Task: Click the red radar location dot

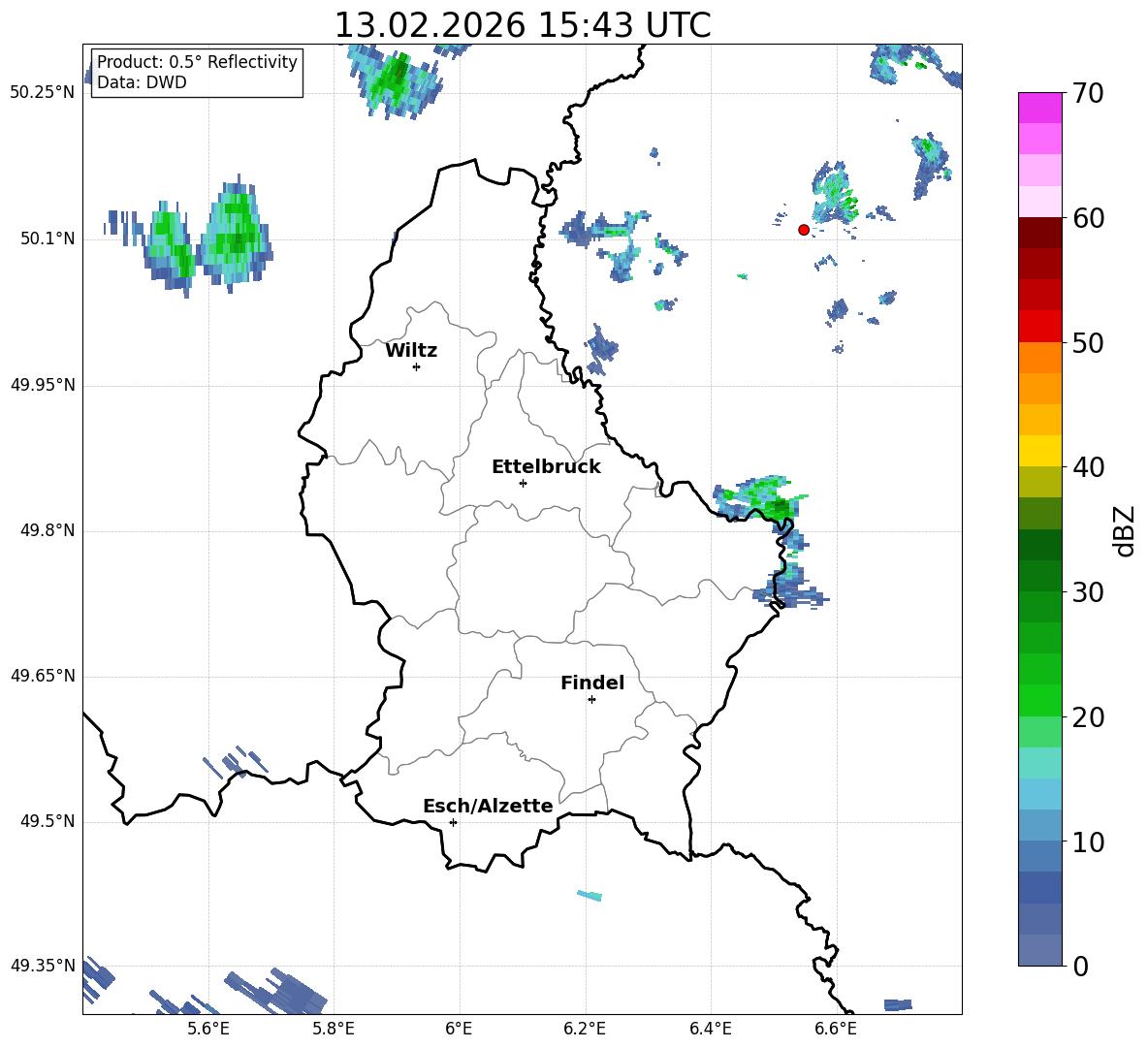Action: (804, 230)
